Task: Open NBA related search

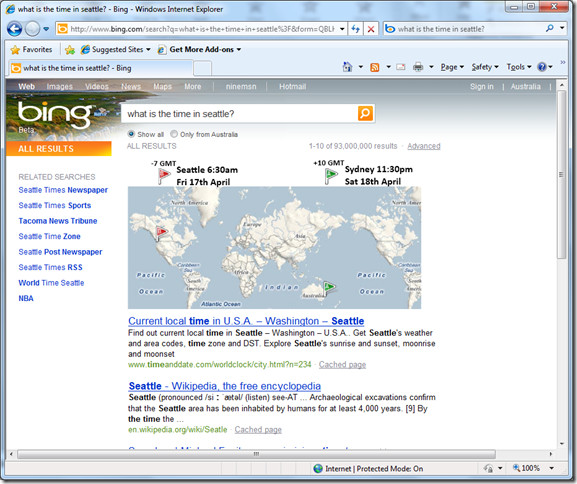Action: pyautogui.click(x=26, y=298)
